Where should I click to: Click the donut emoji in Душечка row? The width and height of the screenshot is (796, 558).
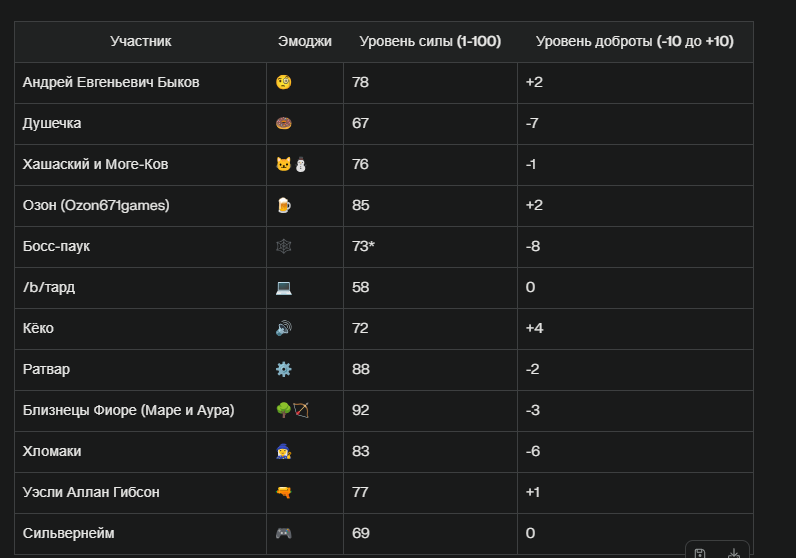click(284, 123)
